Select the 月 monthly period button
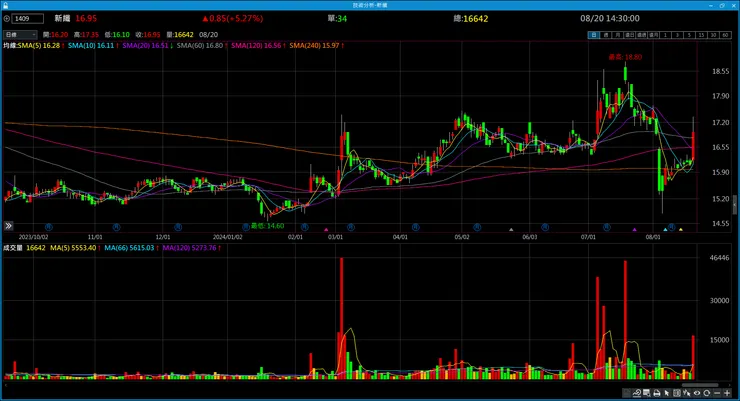This screenshot has height=401, width=740. click(618, 35)
